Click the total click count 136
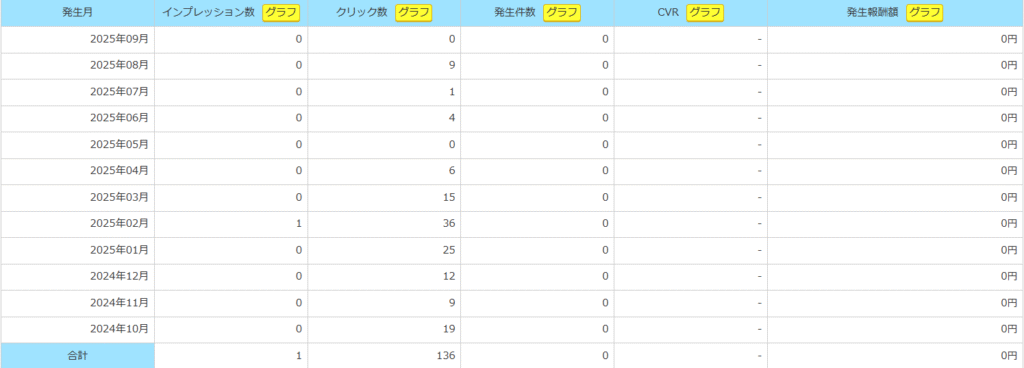Viewport: 1024px width, 368px height. [447, 356]
